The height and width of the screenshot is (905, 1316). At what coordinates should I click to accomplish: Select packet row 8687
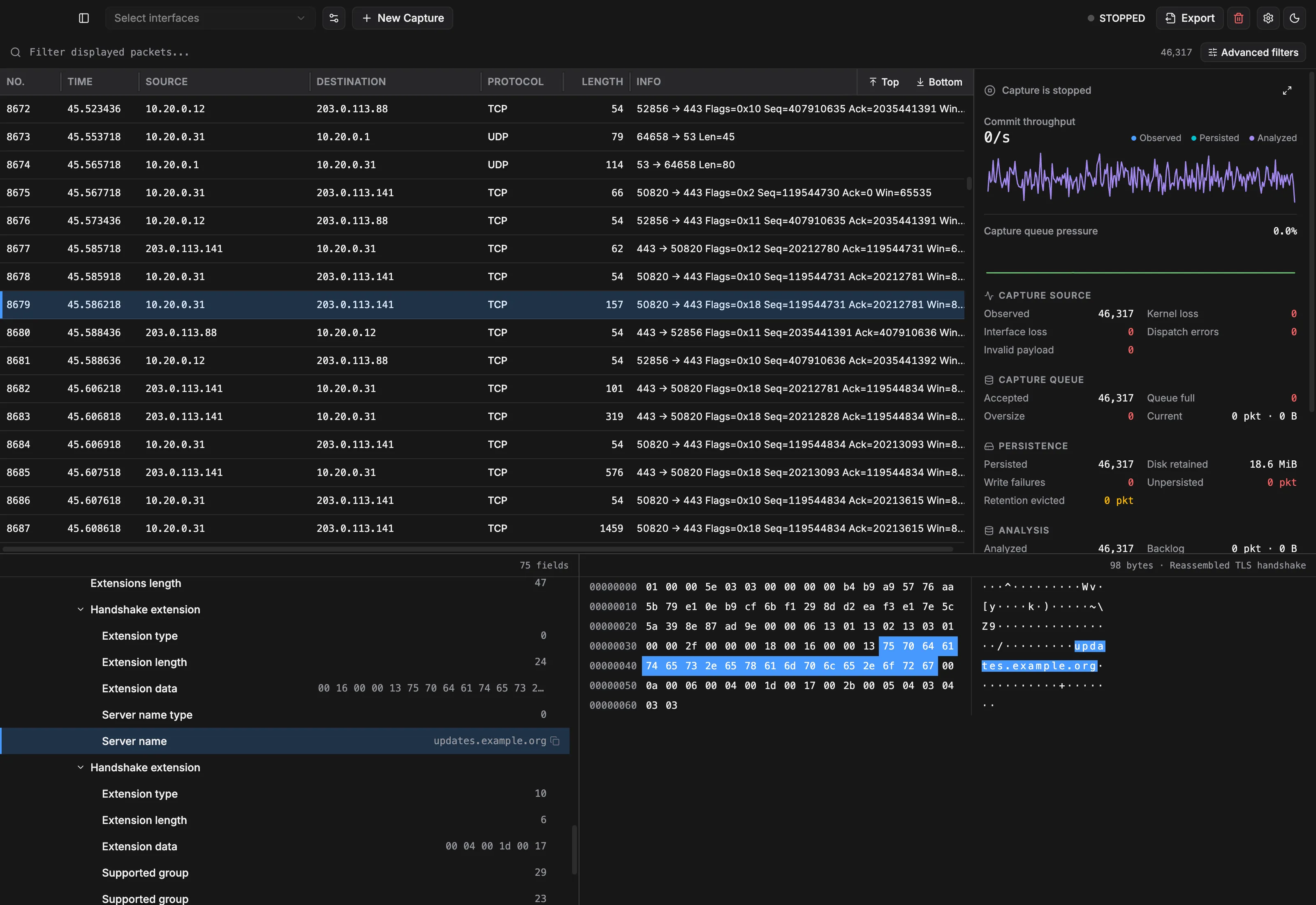(x=482, y=529)
